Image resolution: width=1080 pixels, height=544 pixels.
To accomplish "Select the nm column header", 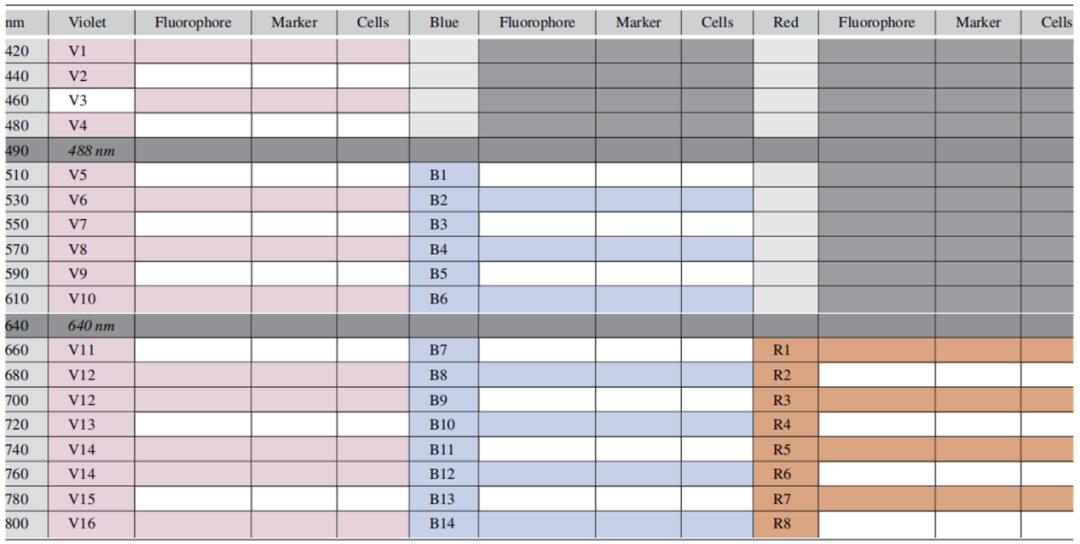I will [16, 22].
